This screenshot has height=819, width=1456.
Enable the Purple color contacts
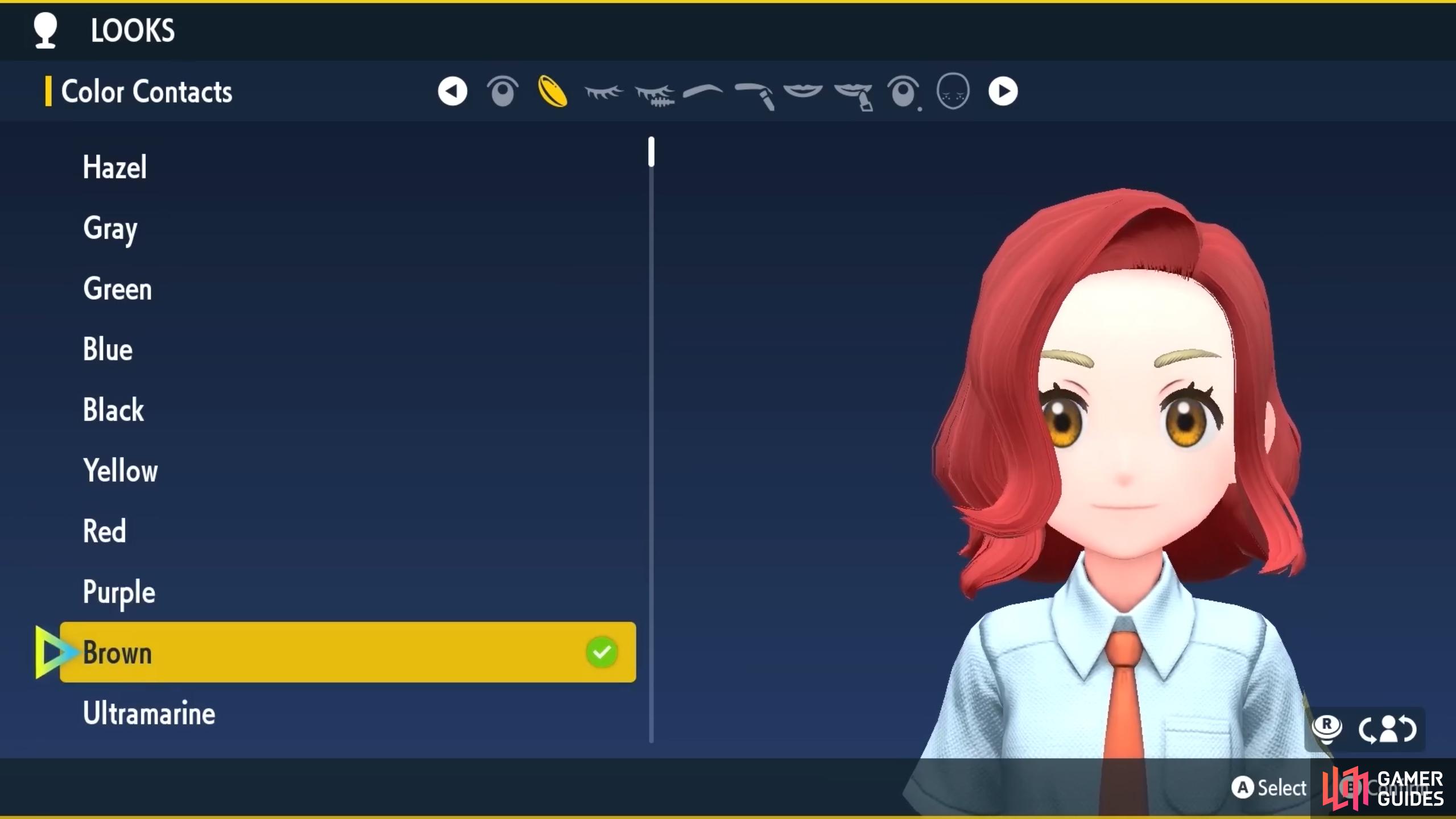(118, 591)
